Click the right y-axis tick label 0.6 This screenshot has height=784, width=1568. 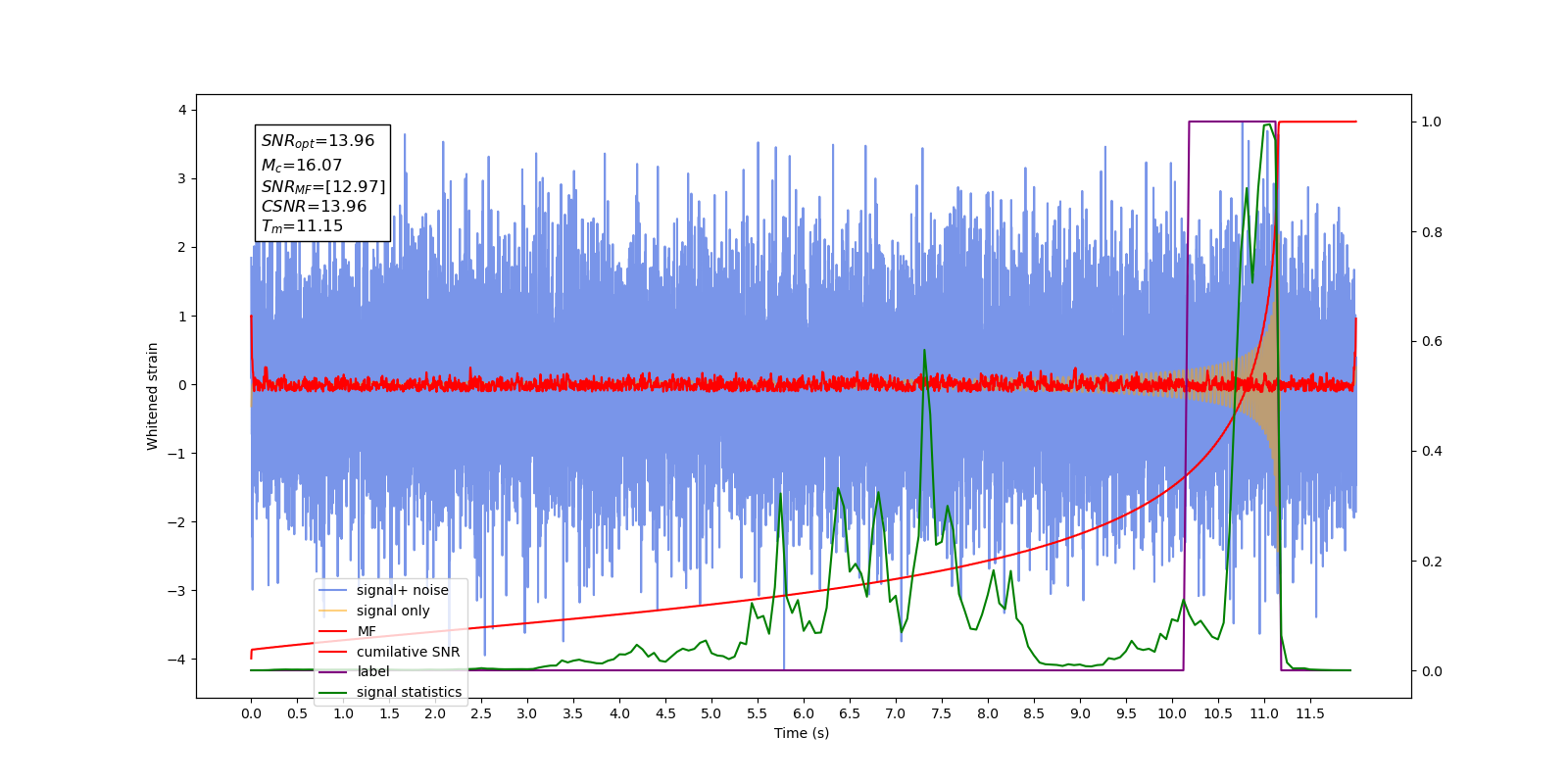[1432, 342]
